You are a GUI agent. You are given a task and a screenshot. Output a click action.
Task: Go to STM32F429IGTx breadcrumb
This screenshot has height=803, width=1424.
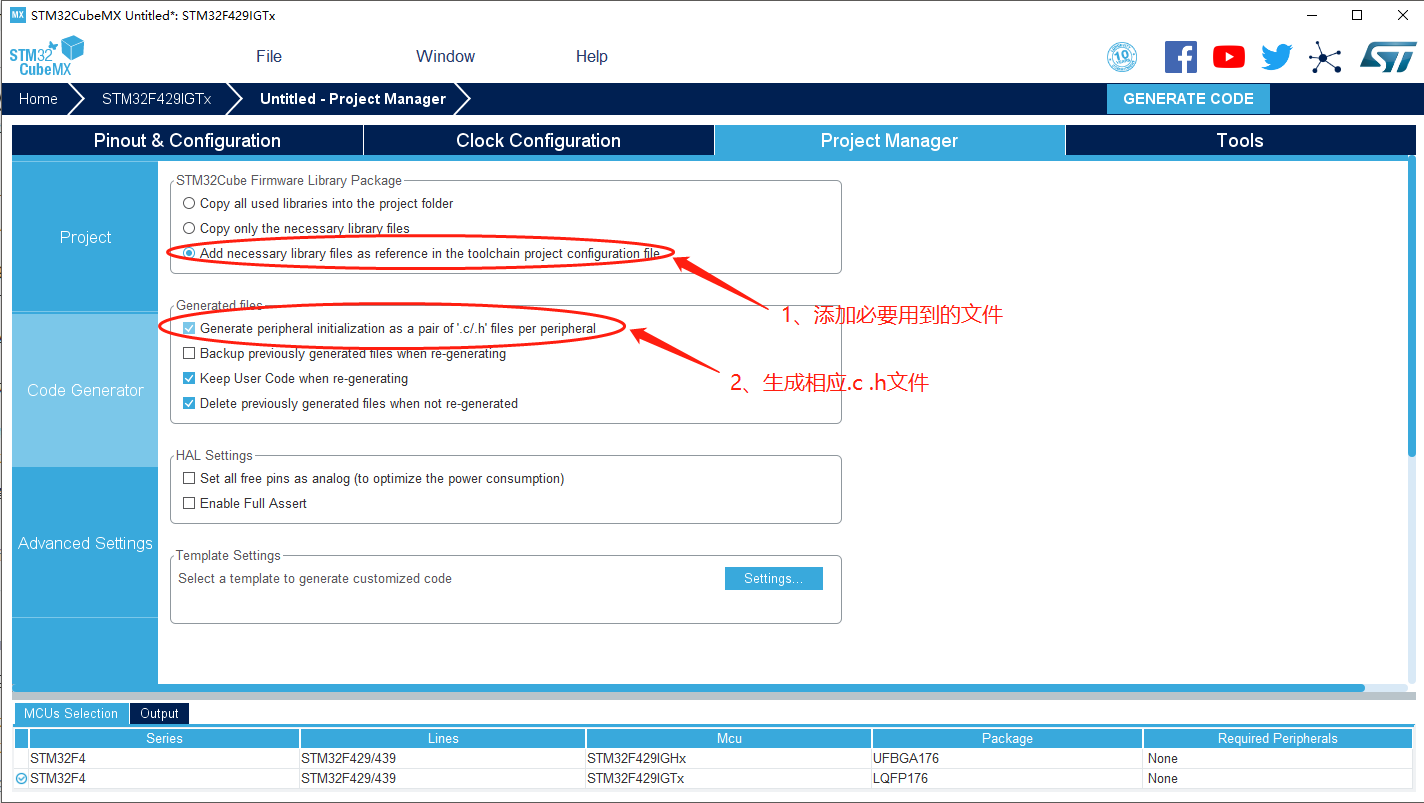coord(156,98)
